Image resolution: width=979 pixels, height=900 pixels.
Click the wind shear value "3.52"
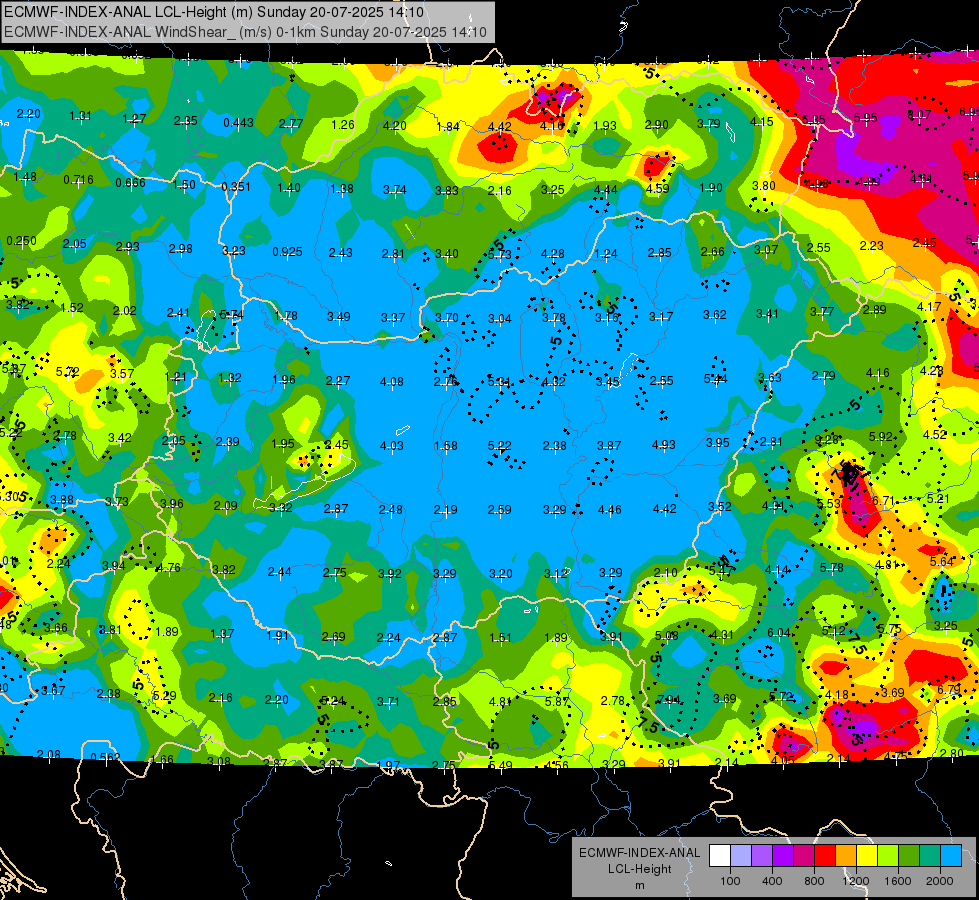719,506
